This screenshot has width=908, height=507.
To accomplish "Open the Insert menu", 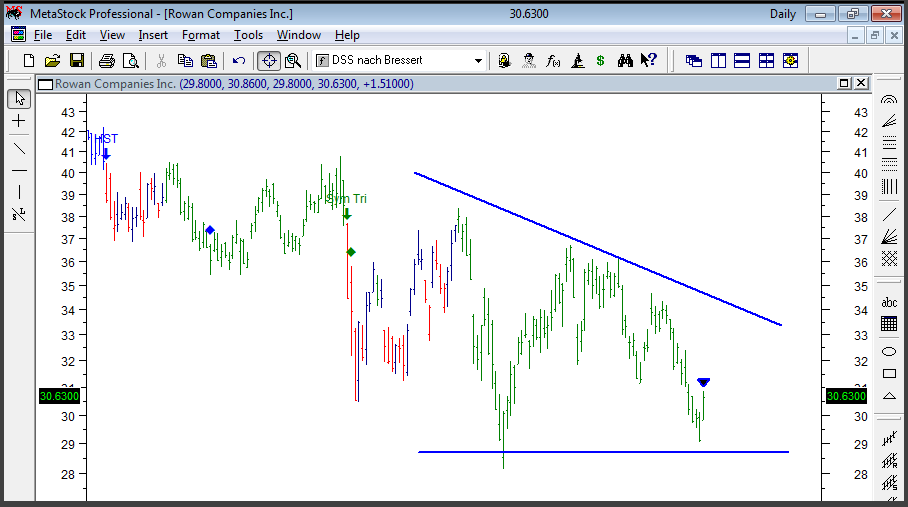I will (153, 35).
